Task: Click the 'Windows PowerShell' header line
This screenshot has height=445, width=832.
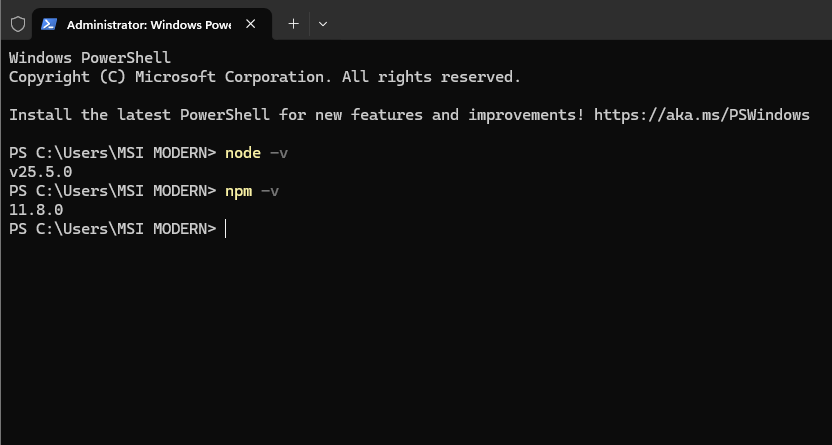Action: point(90,57)
